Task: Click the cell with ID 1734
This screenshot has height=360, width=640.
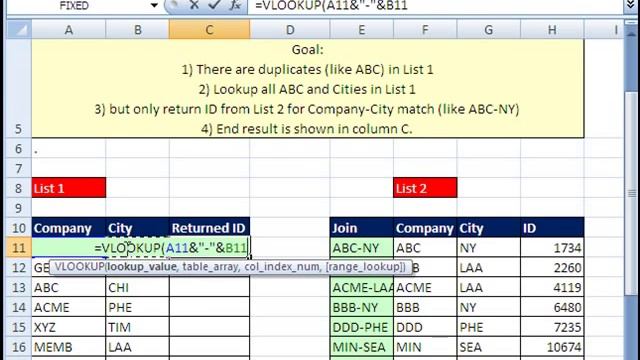Action: click(552, 248)
